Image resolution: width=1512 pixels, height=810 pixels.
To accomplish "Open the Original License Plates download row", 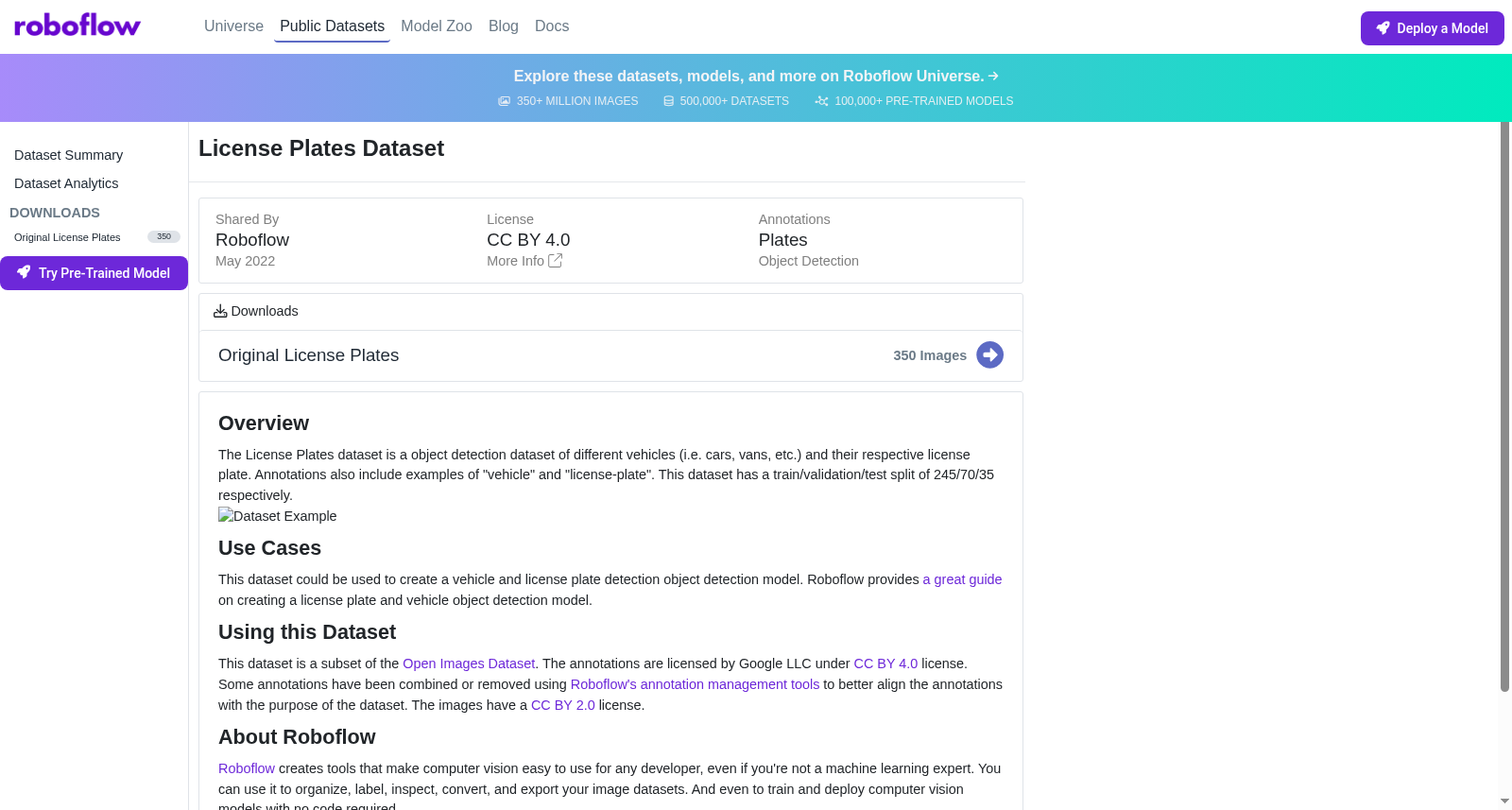I will pyautogui.click(x=610, y=355).
